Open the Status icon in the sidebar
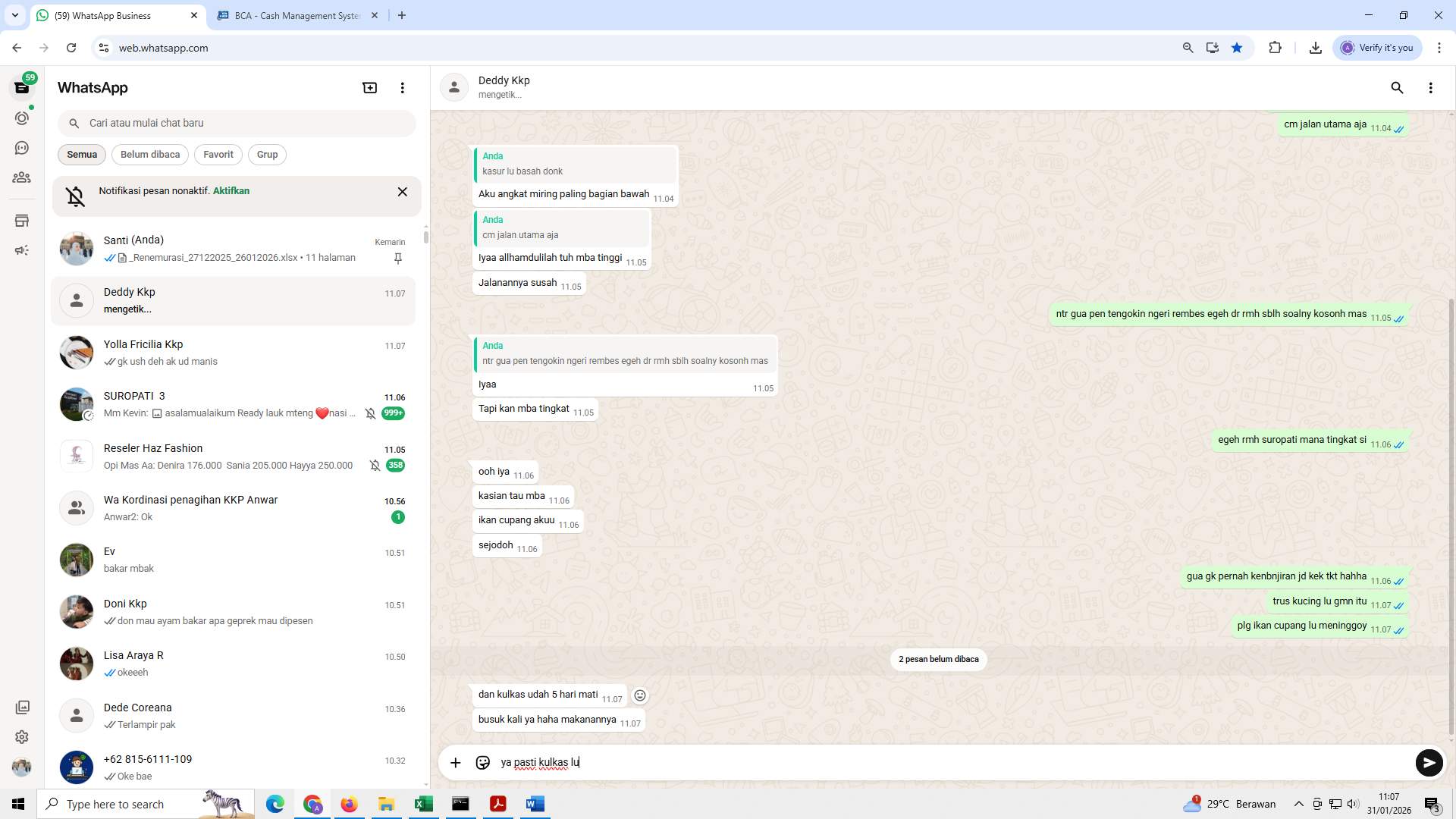 22,118
